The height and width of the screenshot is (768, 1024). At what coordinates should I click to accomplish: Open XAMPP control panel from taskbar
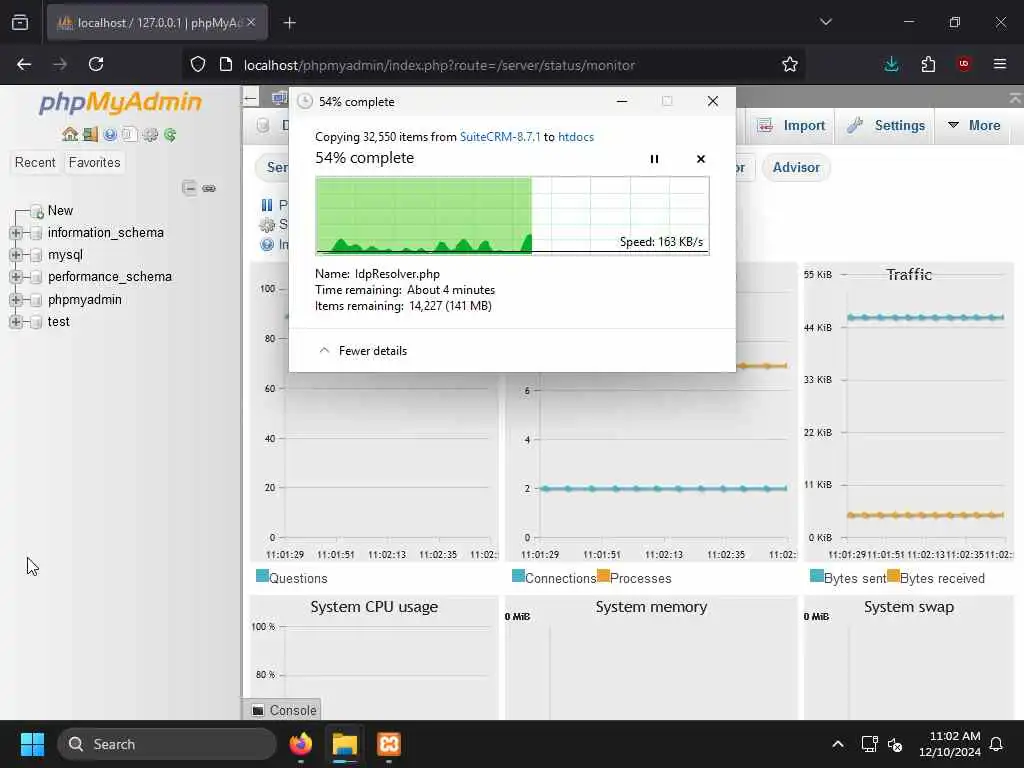(x=389, y=744)
